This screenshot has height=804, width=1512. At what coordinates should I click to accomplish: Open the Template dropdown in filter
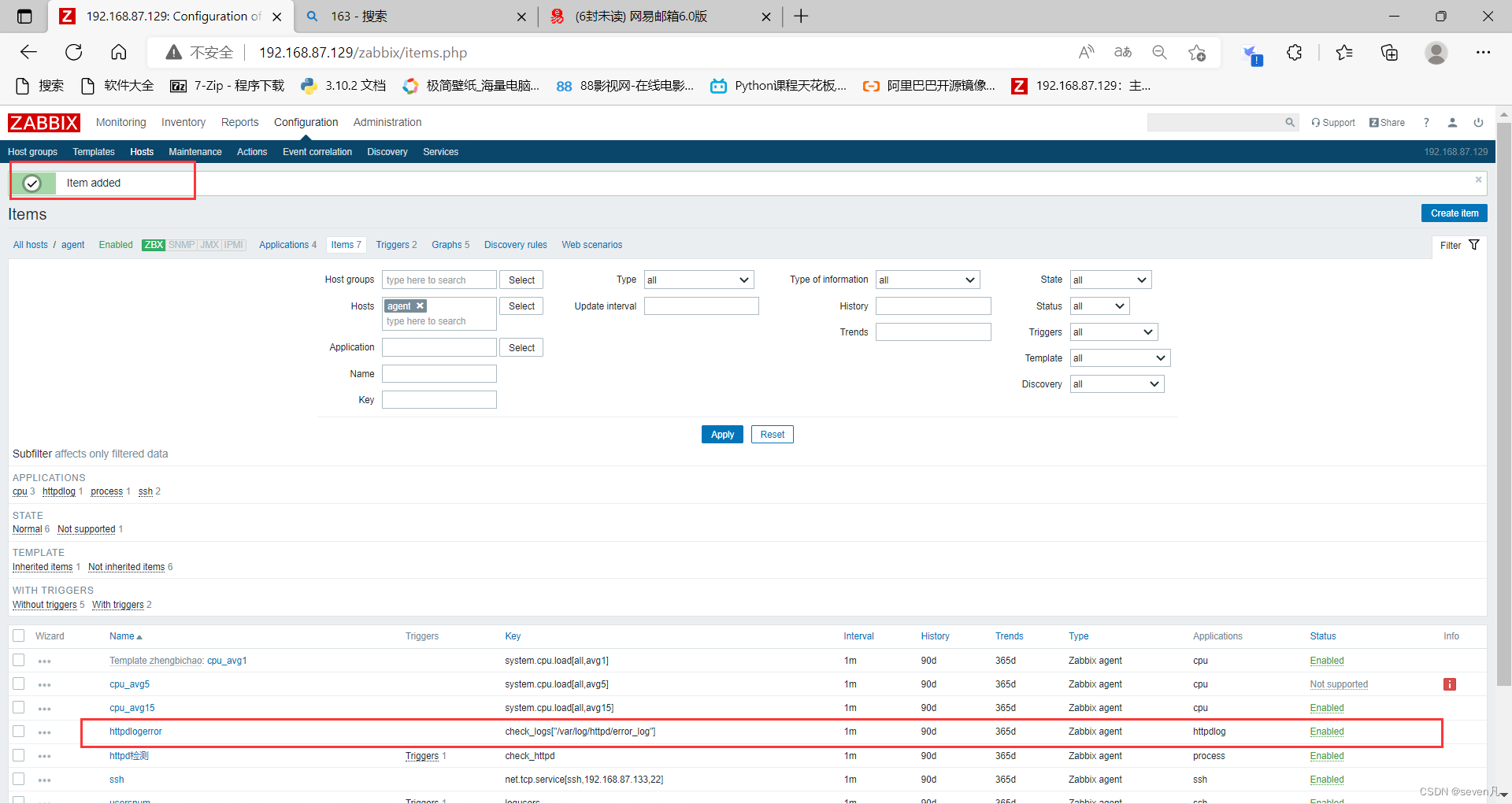click(1120, 358)
